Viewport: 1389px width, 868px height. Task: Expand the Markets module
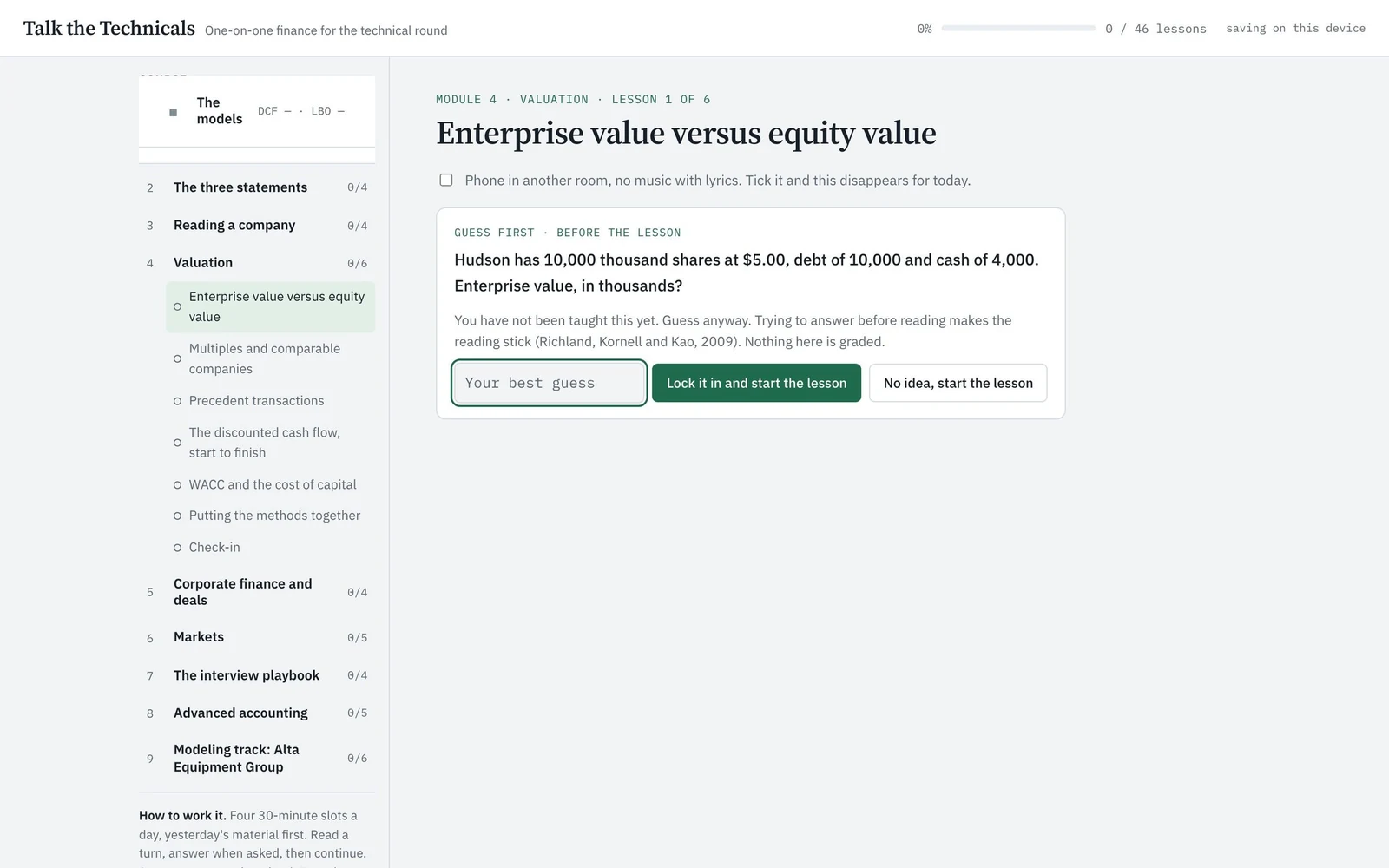tap(257, 637)
